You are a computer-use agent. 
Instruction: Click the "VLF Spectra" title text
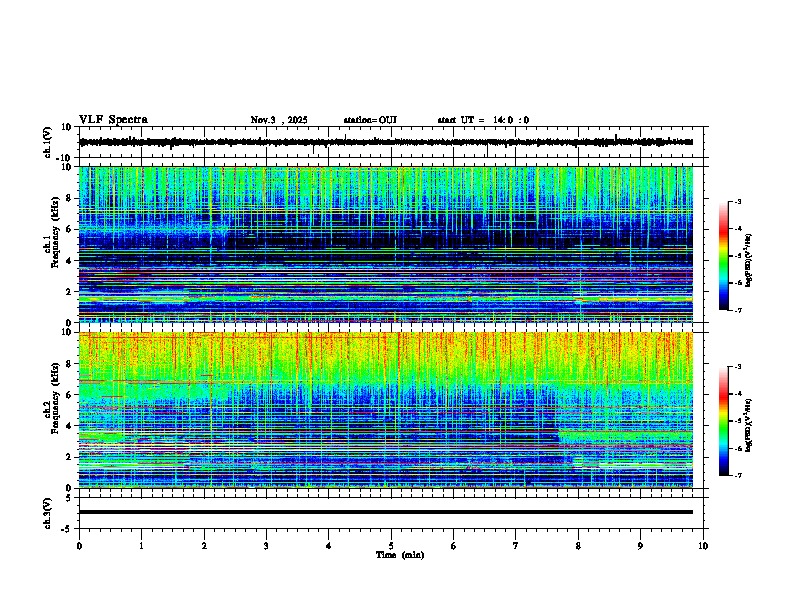113,120
